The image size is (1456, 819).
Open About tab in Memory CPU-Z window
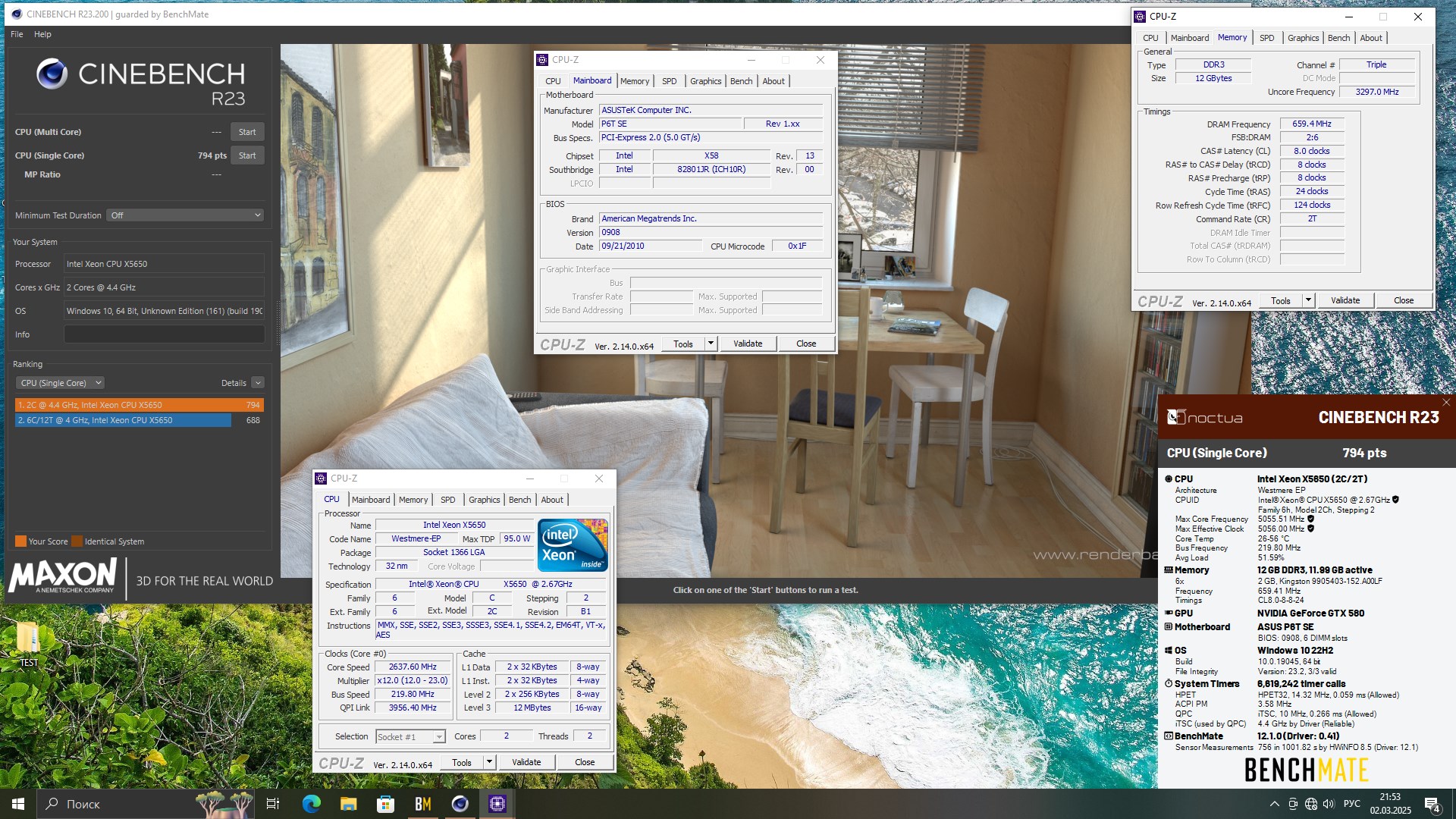pyautogui.click(x=1371, y=38)
